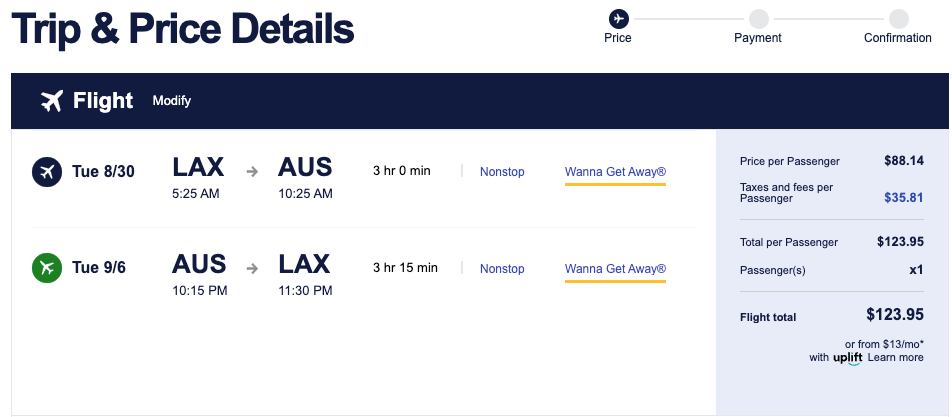Click the Confirmation step circle
Viewport: 952px width, 417px height.
tap(898, 18)
